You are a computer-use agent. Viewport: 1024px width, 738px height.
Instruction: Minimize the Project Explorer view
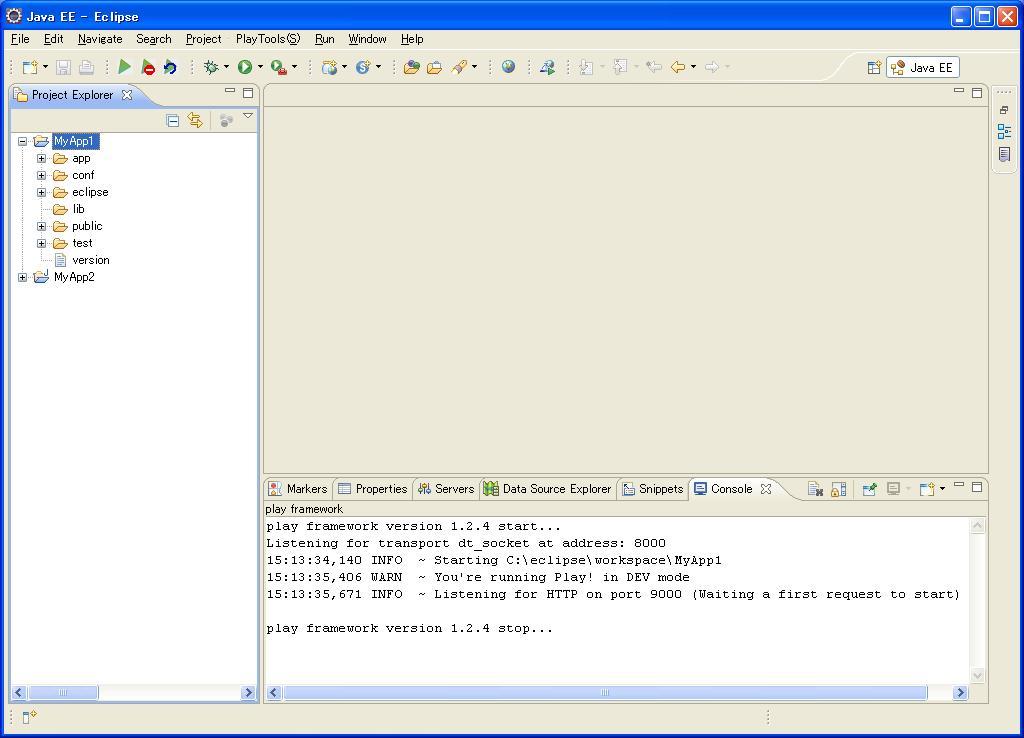pyautogui.click(x=230, y=91)
